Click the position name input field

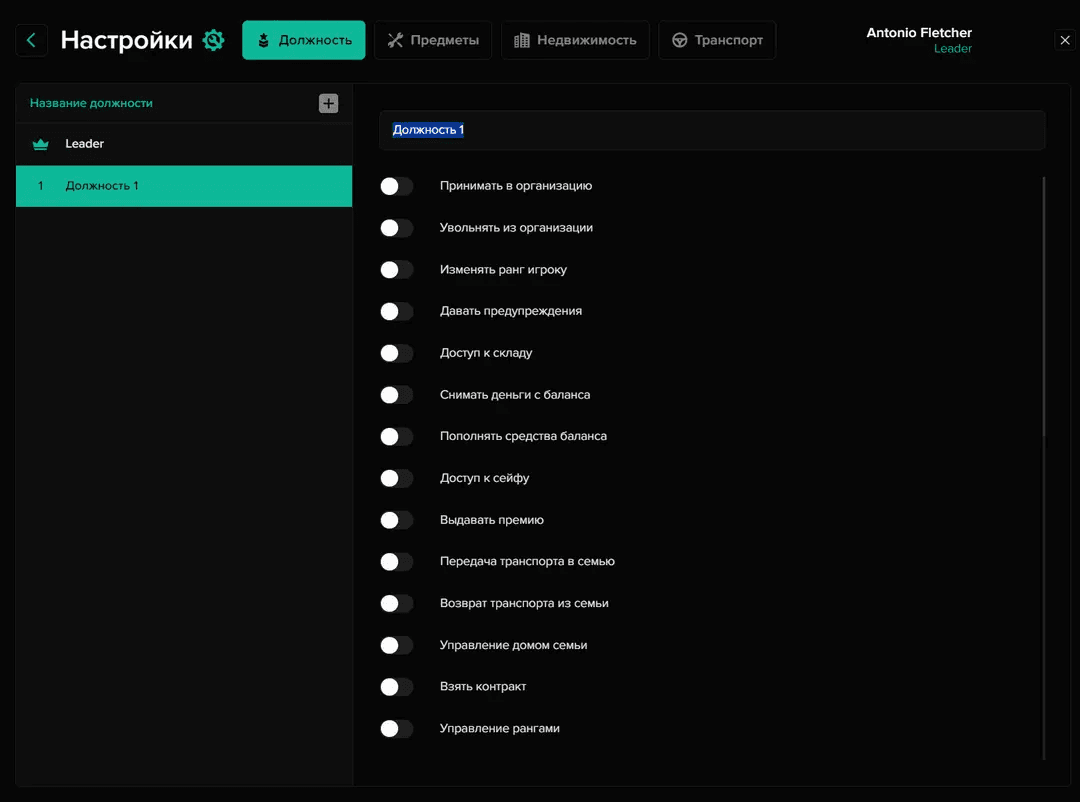711,130
